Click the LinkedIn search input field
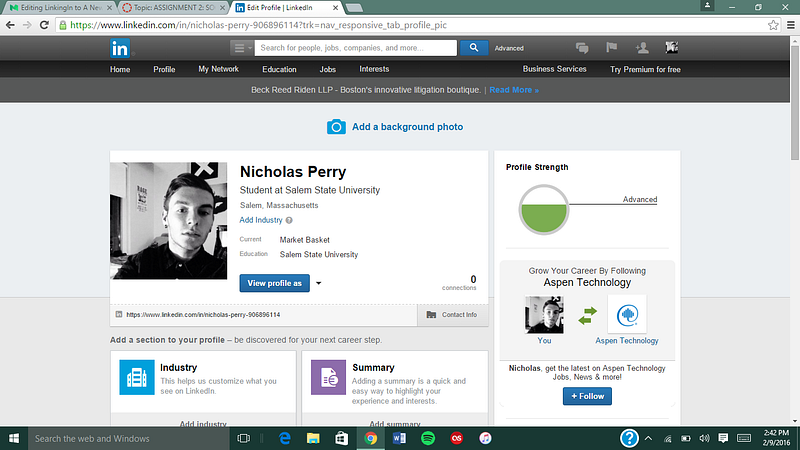Screen dimensions: 800x450 356,48
